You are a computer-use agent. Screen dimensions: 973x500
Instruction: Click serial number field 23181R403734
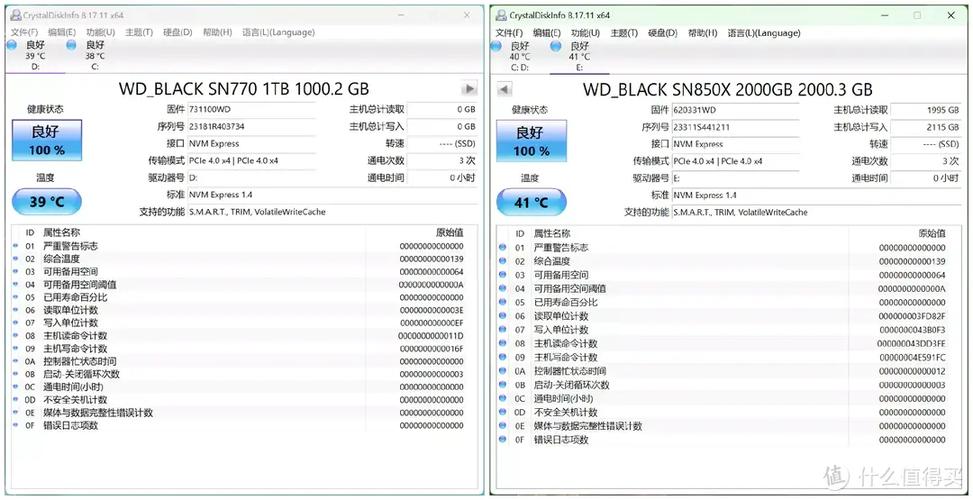coord(251,126)
